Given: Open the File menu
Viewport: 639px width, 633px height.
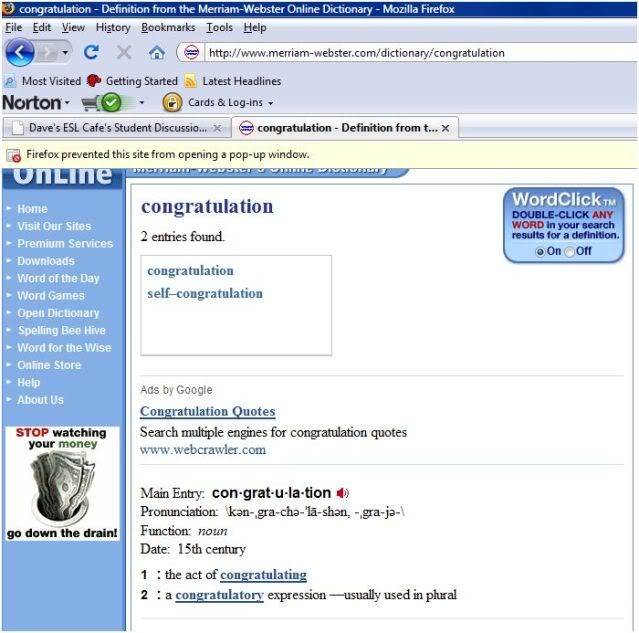Looking at the screenshot, I should coord(13,27).
